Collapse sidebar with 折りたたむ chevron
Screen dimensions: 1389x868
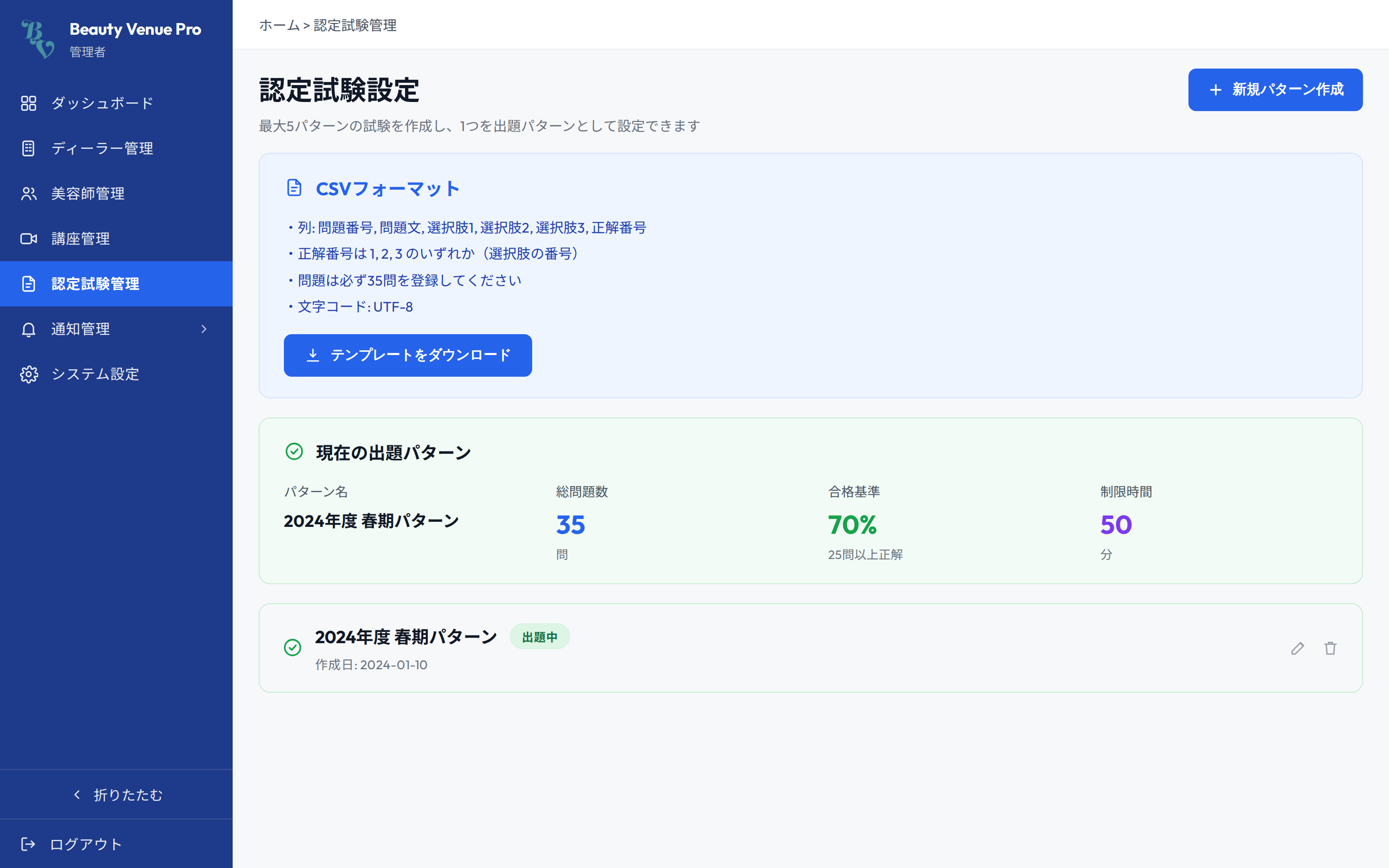click(77, 795)
